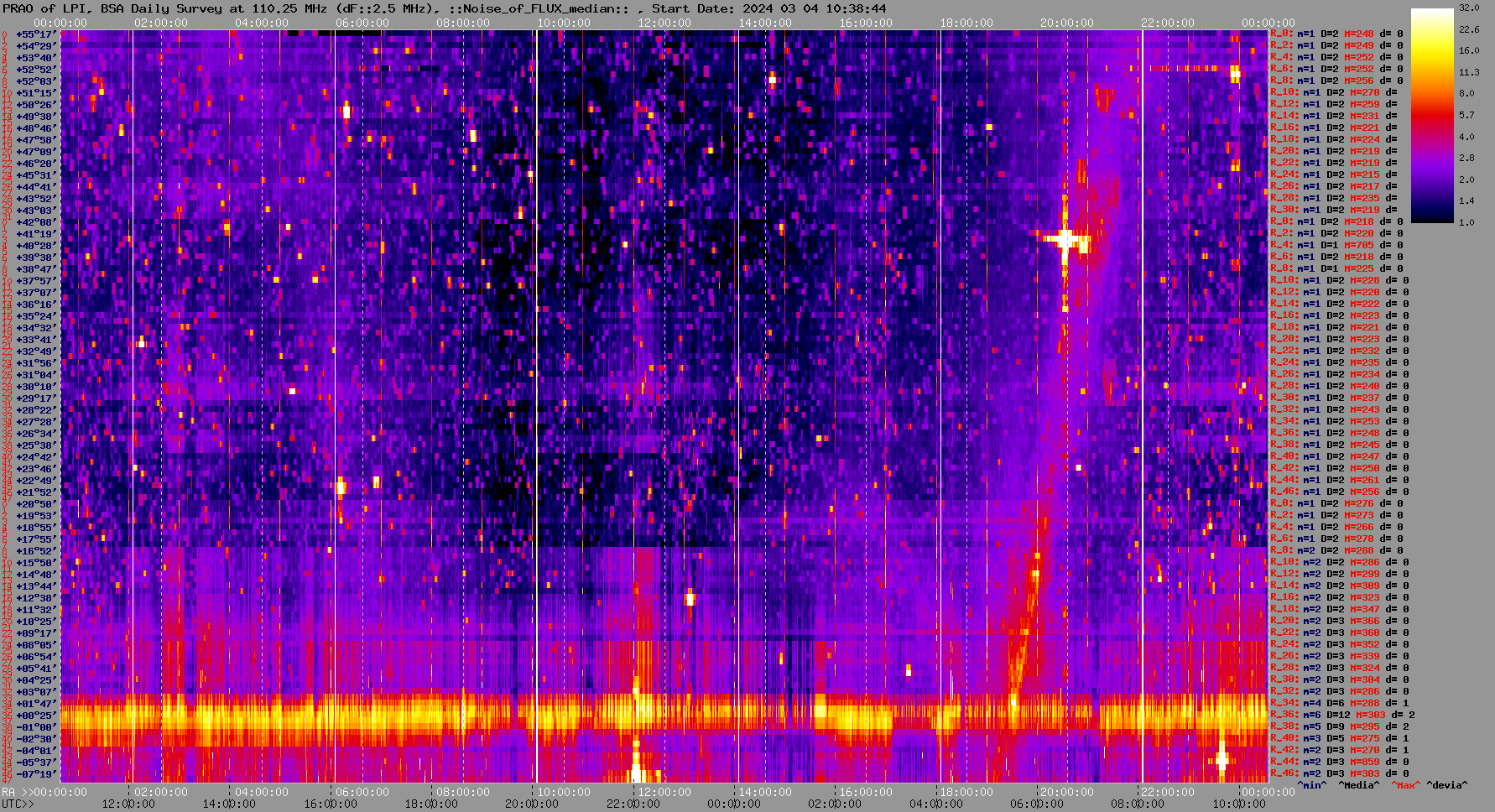
Task: Click the statistics row containing M=859
Action: click(x=1339, y=762)
